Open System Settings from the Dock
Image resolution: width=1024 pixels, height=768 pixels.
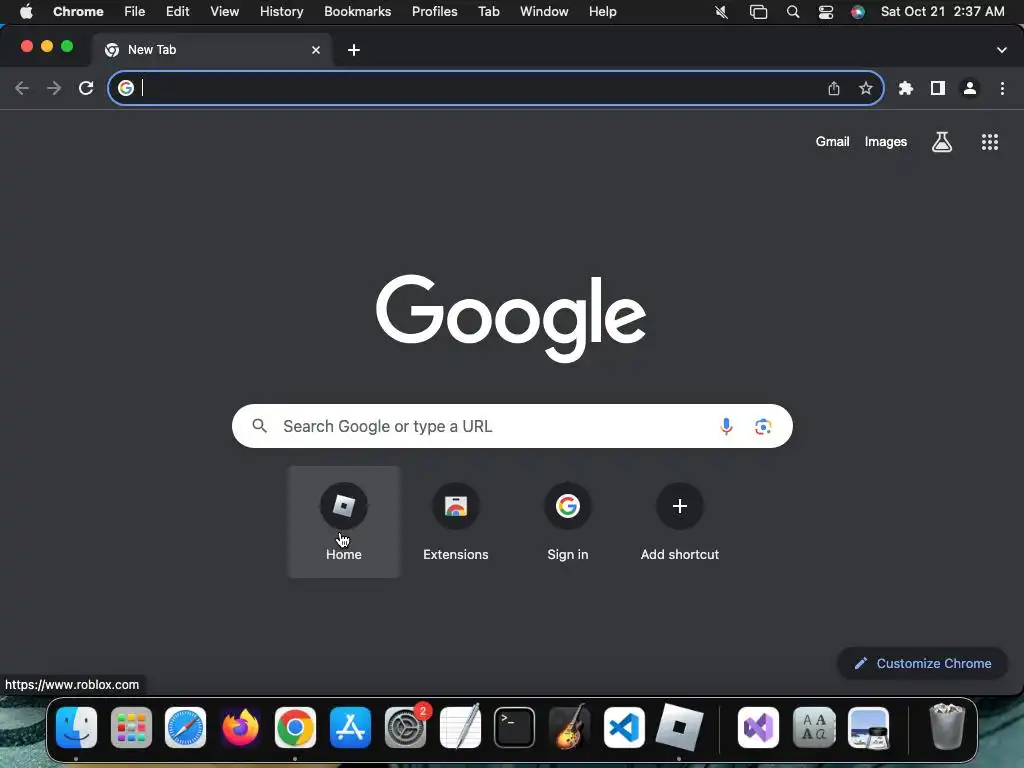pos(405,728)
